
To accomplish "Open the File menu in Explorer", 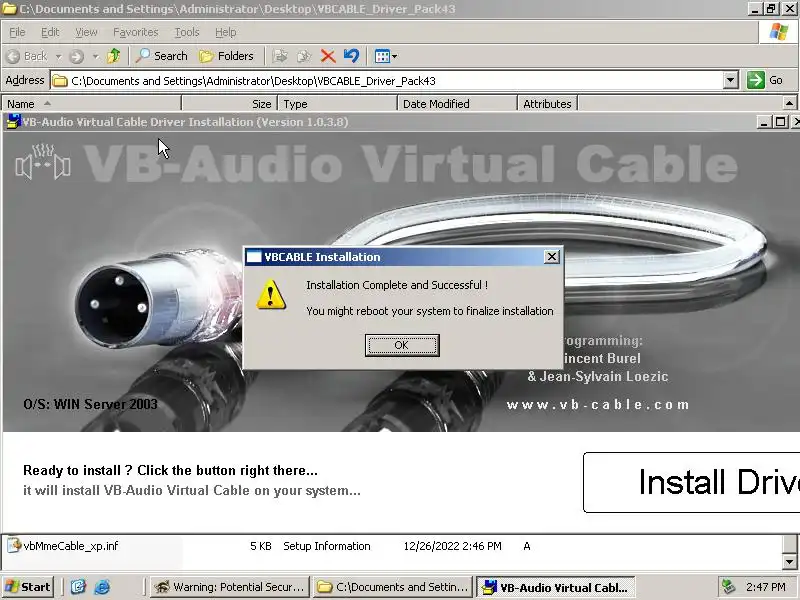I will [17, 32].
